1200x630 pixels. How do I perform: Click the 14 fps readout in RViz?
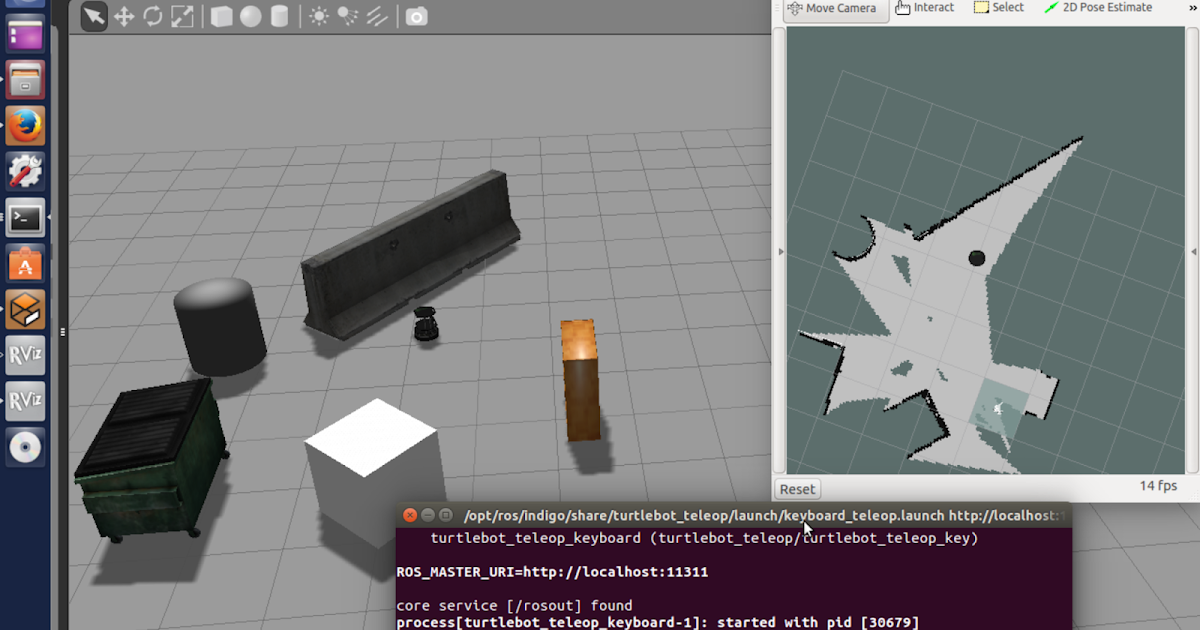(x=1159, y=487)
